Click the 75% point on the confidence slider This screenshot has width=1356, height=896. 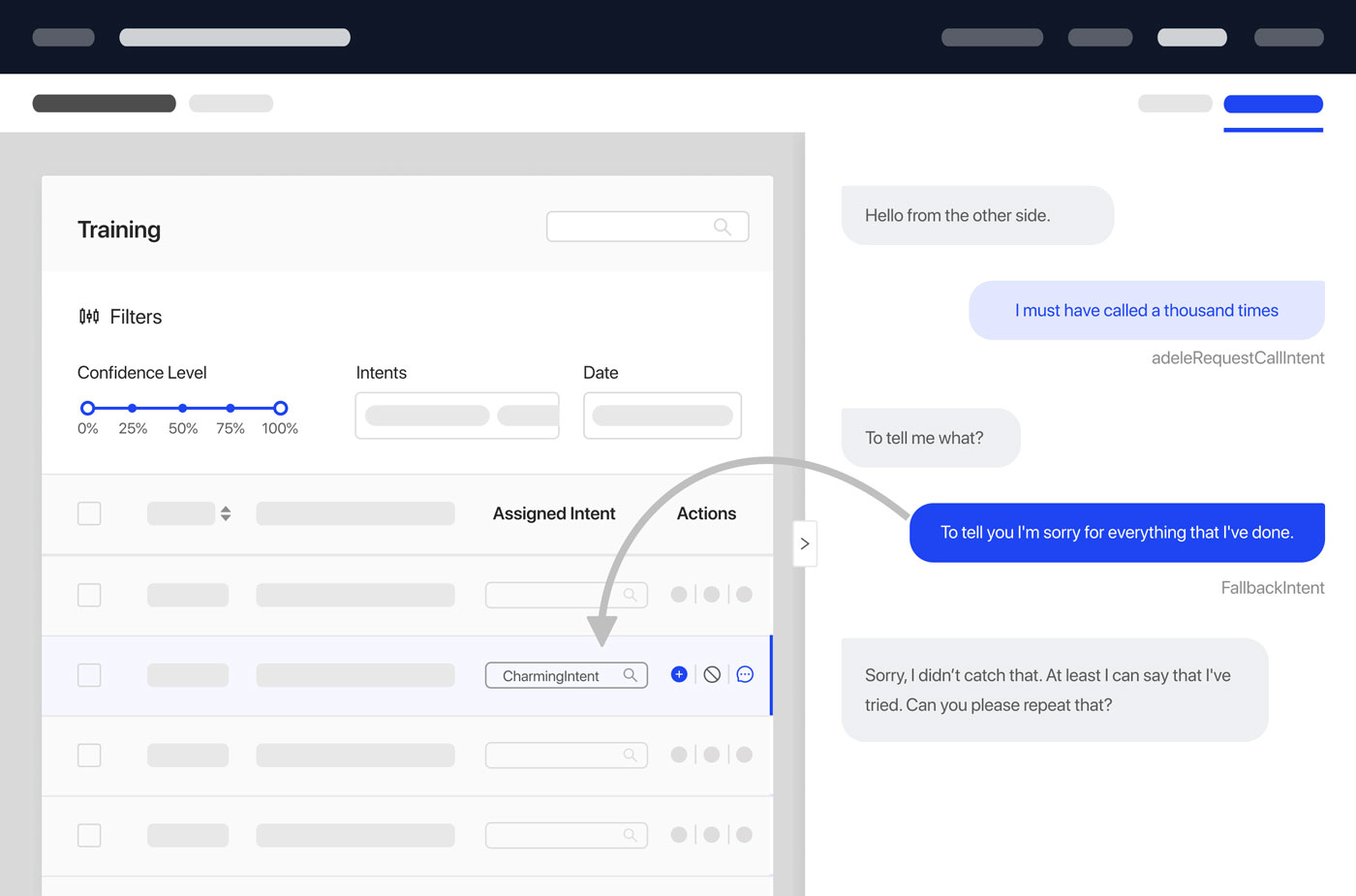pyautogui.click(x=231, y=408)
